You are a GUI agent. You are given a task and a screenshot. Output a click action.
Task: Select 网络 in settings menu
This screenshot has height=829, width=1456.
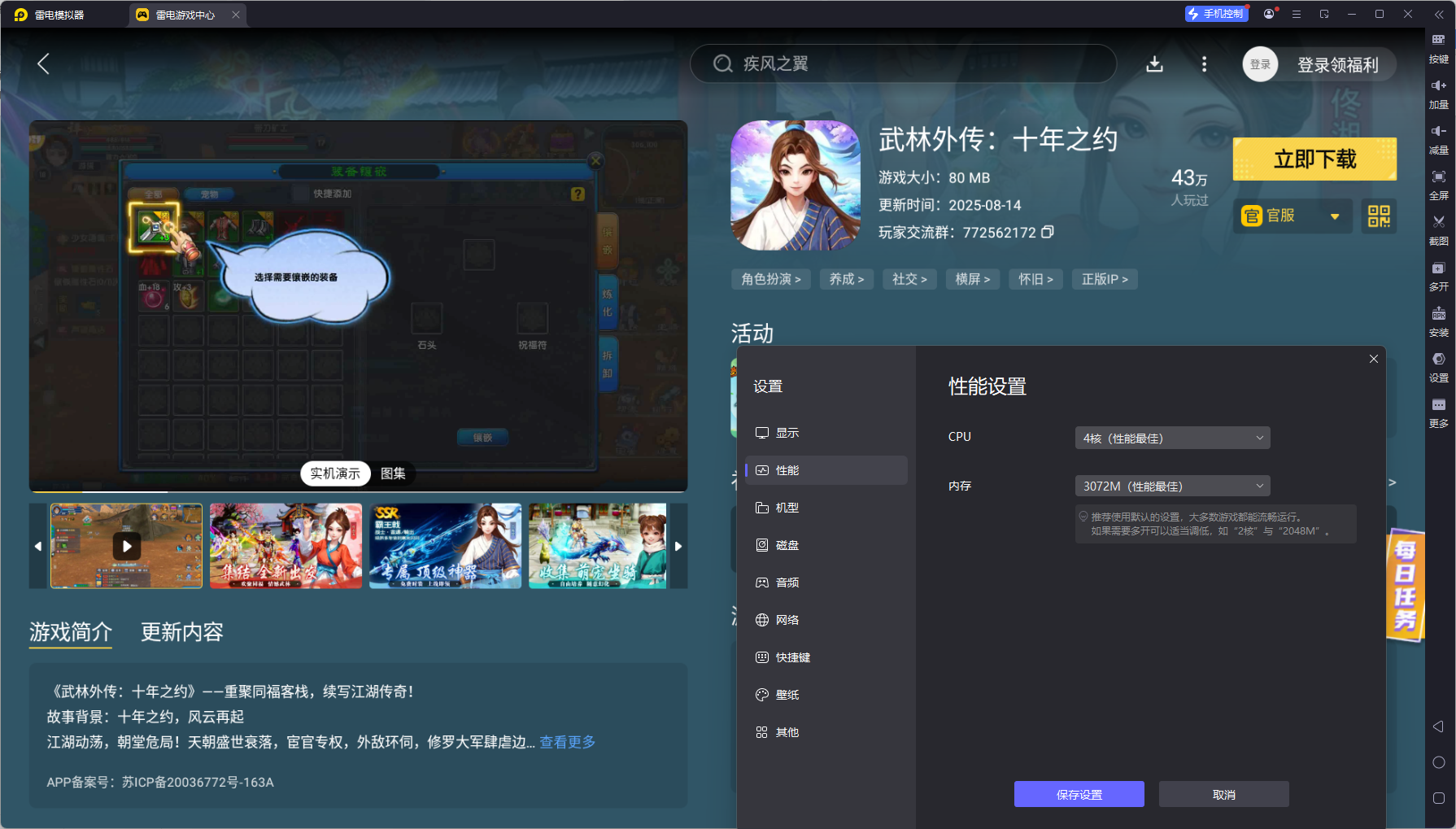click(826, 620)
